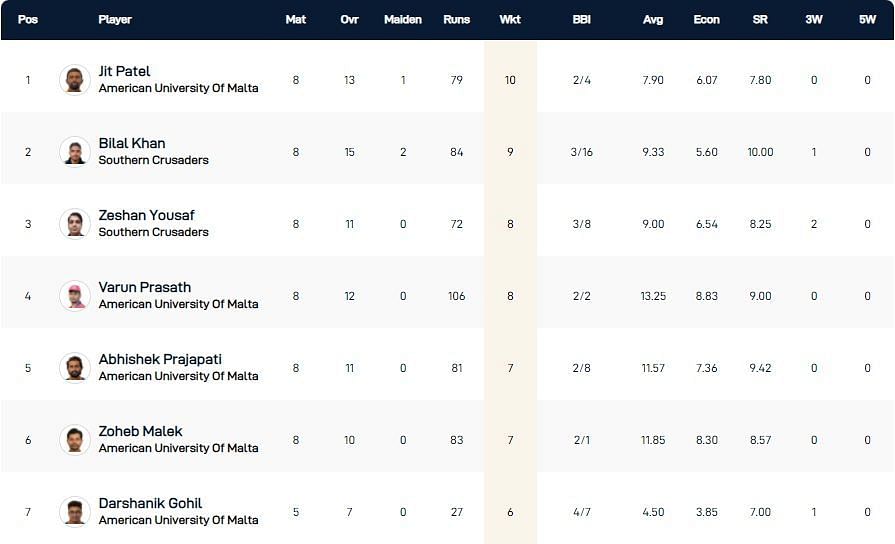Screen dimensions: 895x544
Task: Click Bilal Khan's player avatar
Action: pyautogui.click(x=75, y=152)
